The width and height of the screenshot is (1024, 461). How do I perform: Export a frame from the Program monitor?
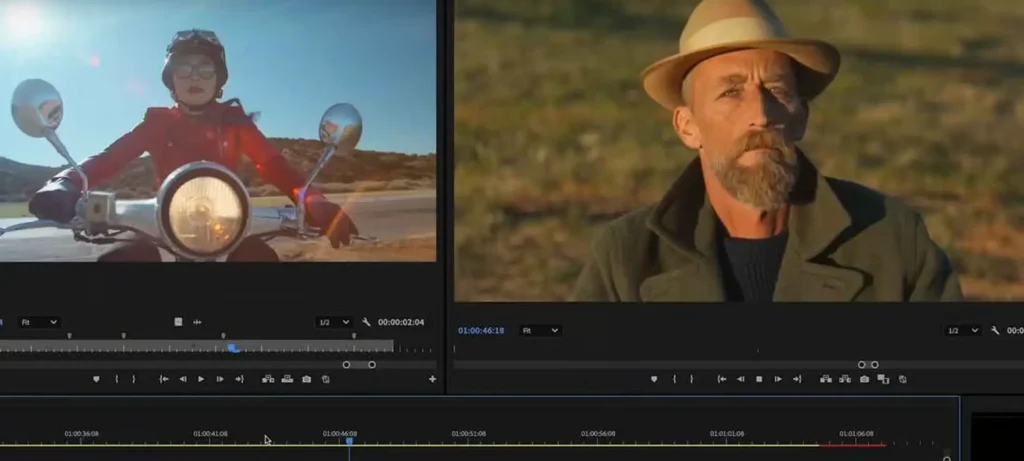click(x=864, y=379)
